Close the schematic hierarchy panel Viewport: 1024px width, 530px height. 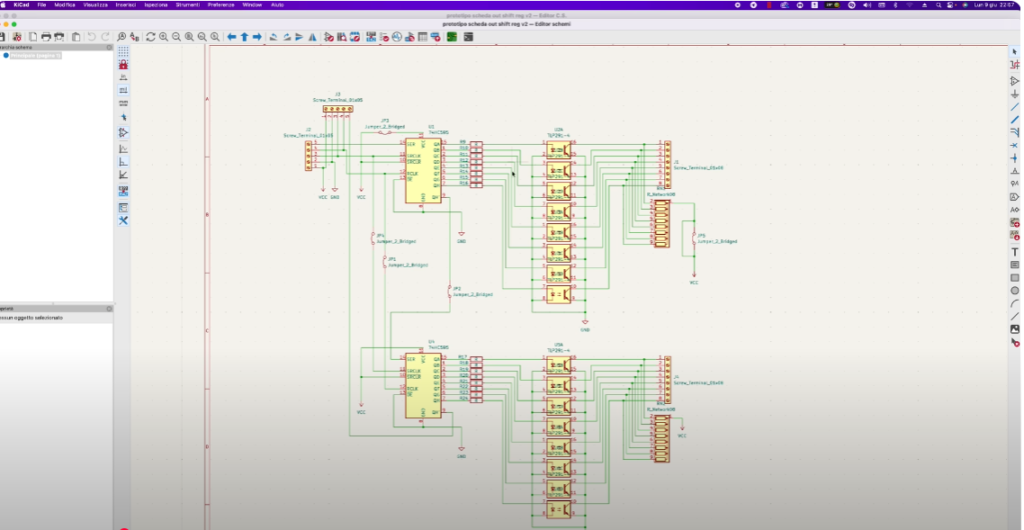107,47
